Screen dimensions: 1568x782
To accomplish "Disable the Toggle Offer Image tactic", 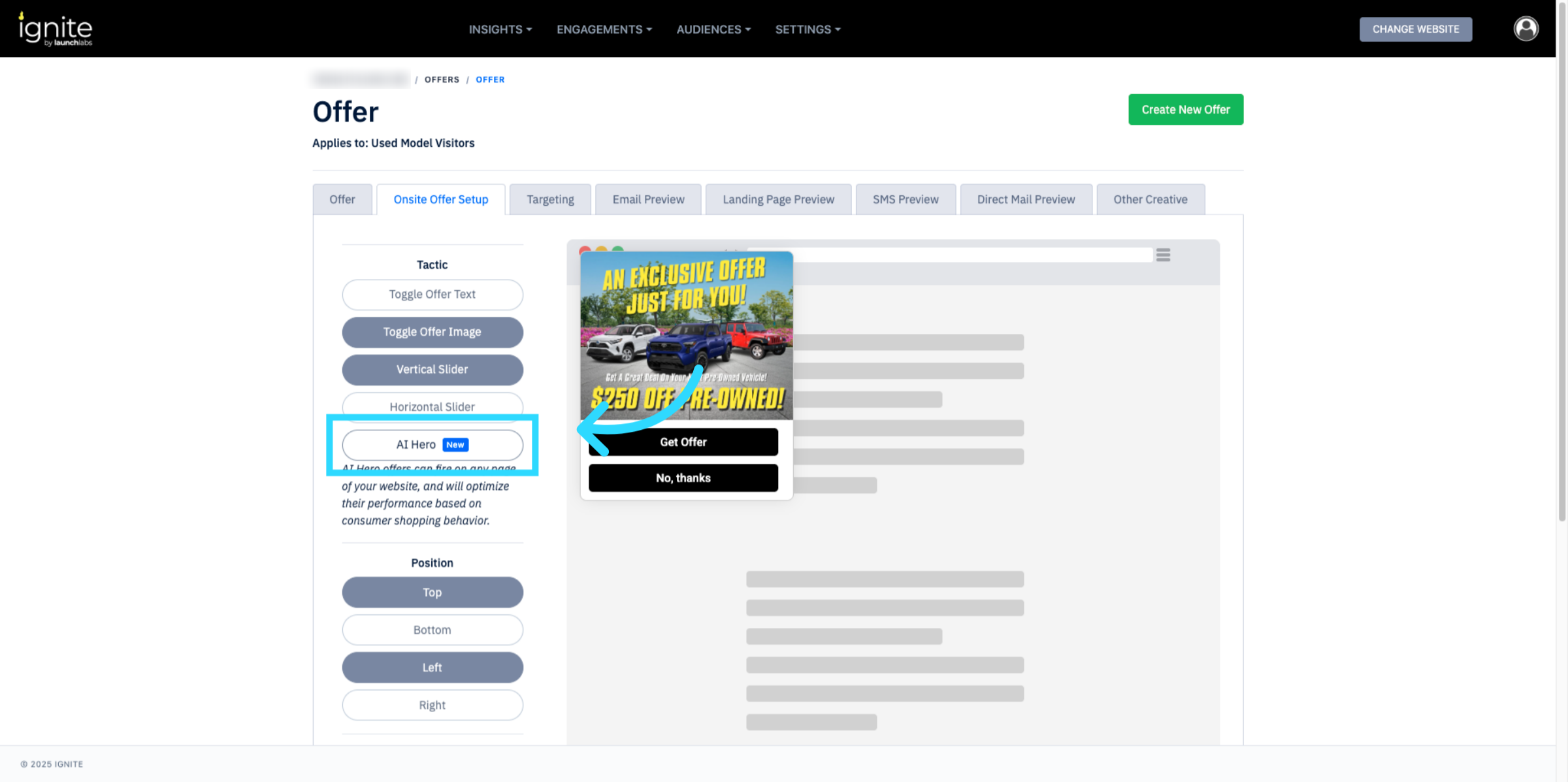I will (x=432, y=332).
